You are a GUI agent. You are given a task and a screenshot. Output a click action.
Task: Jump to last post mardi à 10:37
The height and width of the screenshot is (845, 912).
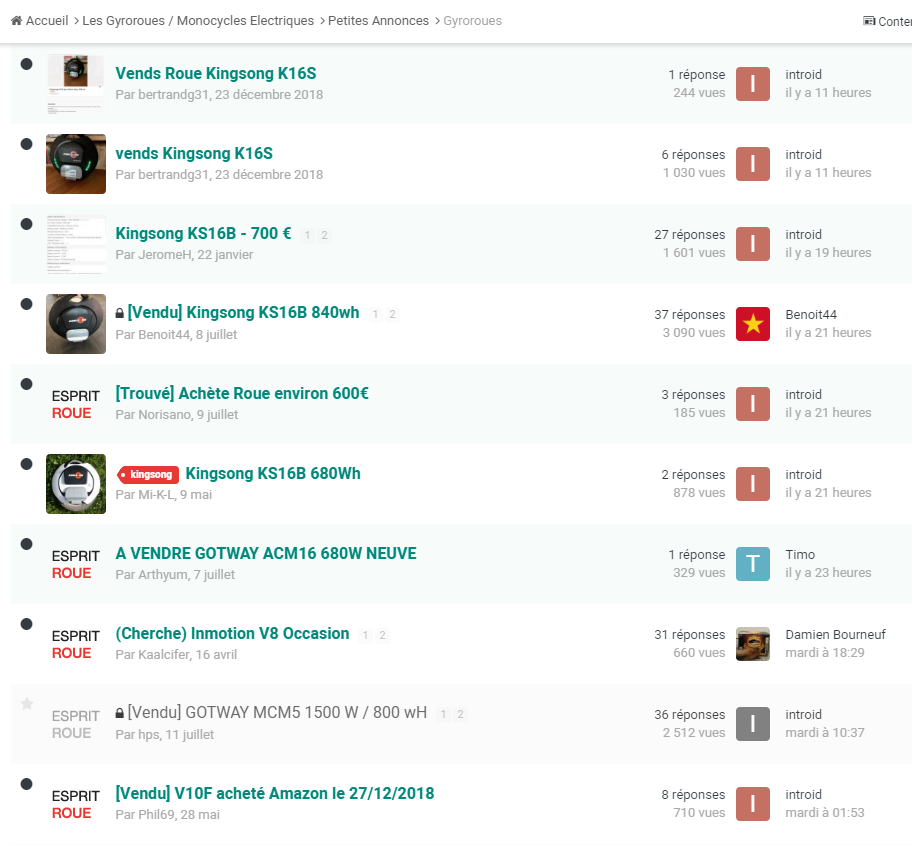(825, 733)
